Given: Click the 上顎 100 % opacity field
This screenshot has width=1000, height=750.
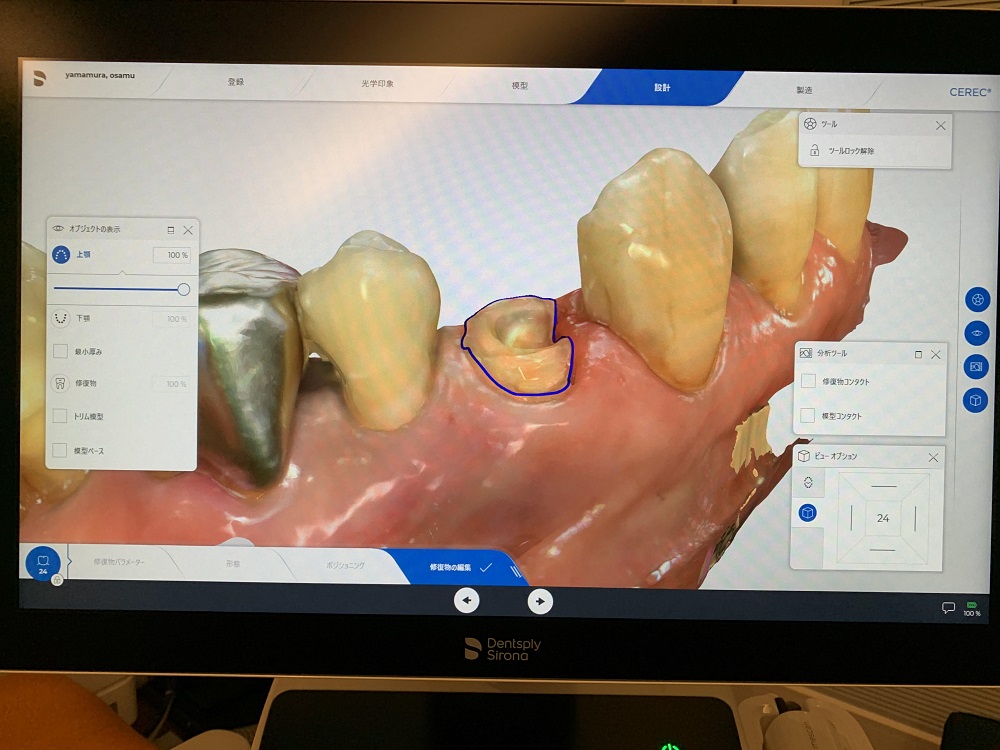Looking at the screenshot, I should coord(172,255).
